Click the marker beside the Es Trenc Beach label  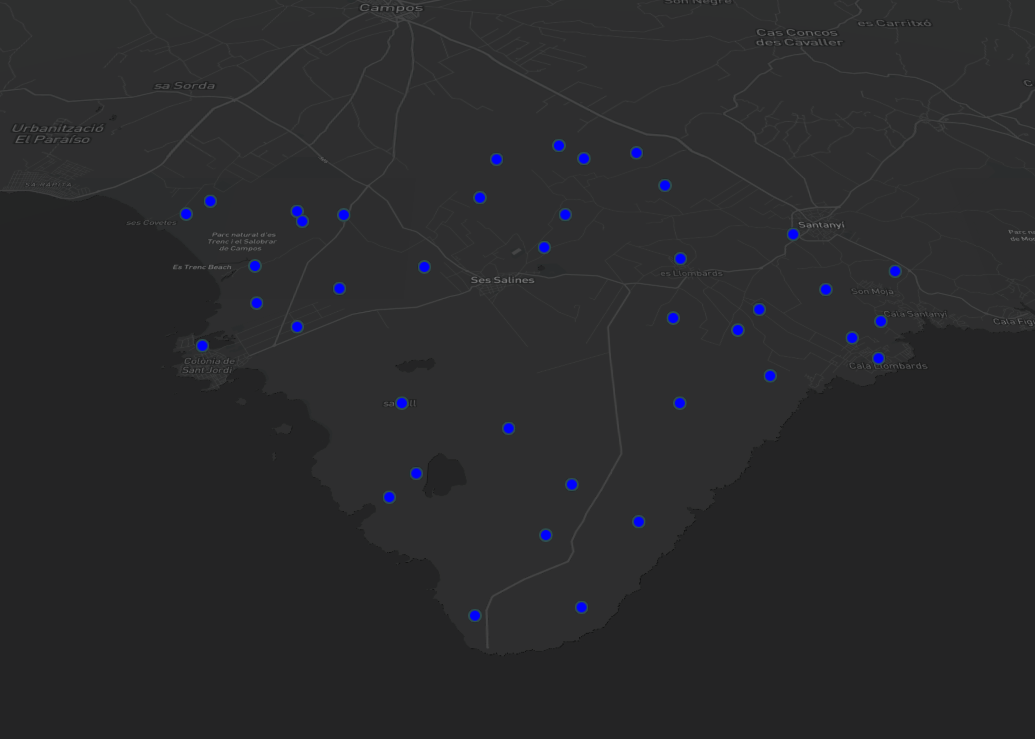254,265
